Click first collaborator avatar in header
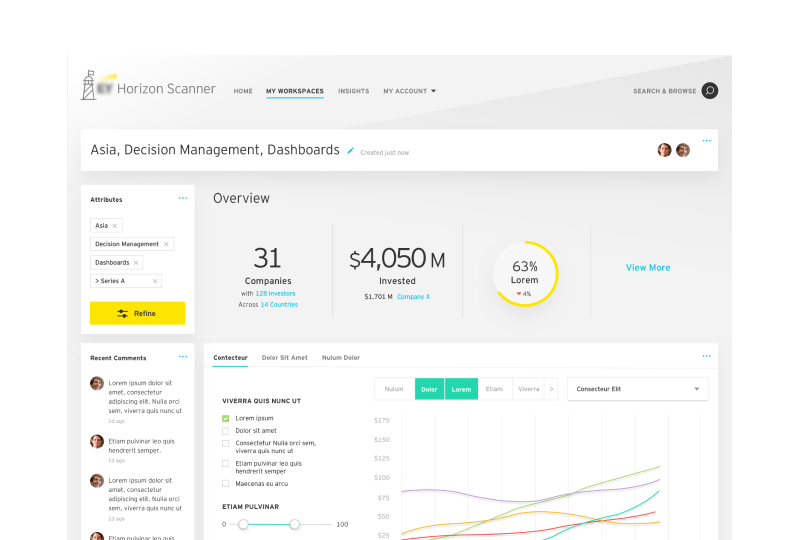800x540 pixels. pyautogui.click(x=664, y=150)
